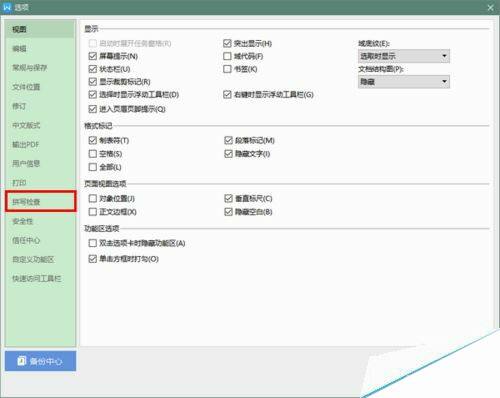Open 备份中心 backup center button
Viewport: 500px width, 398px height.
[x=40, y=361]
